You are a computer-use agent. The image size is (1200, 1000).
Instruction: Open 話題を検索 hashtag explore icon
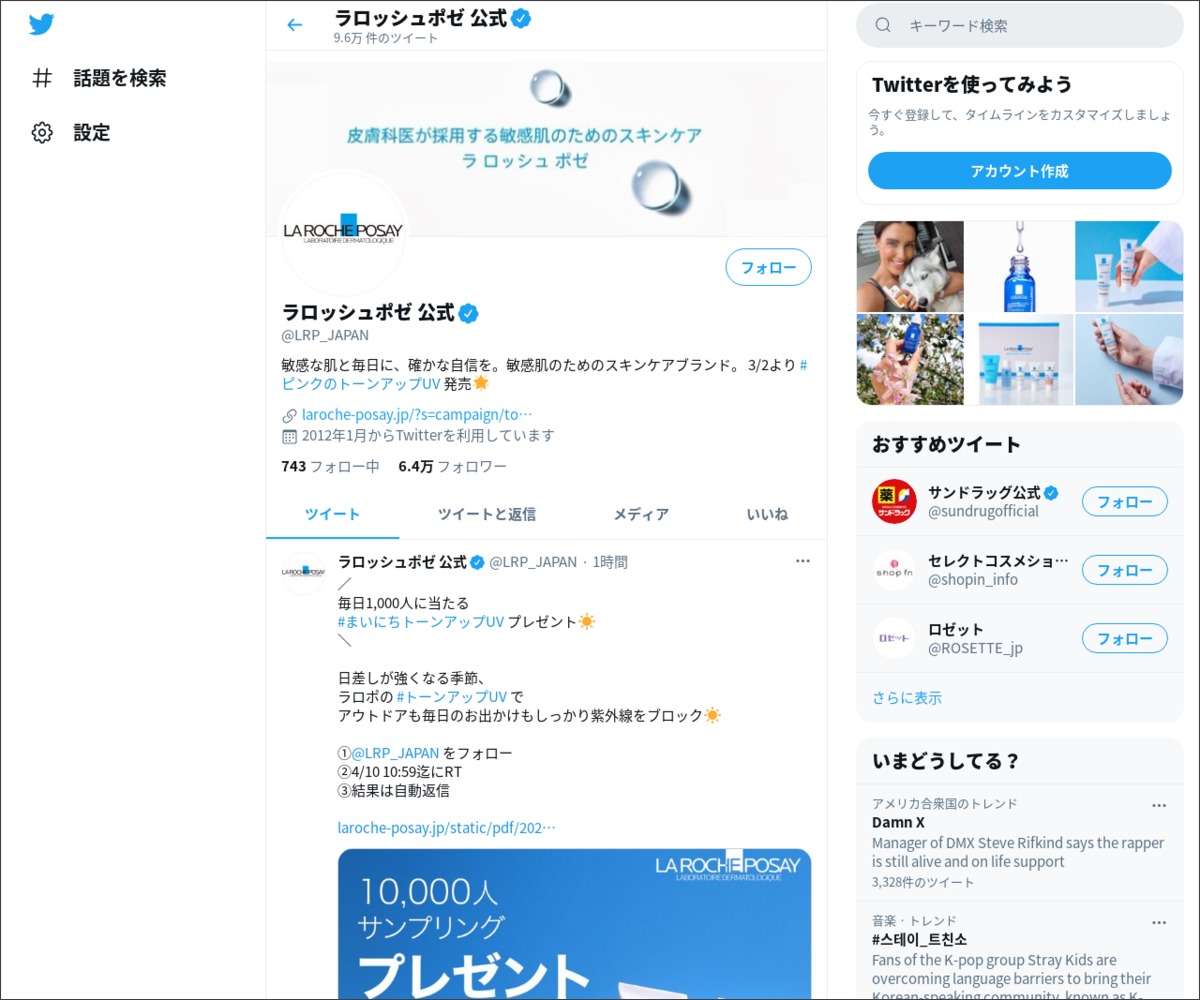point(42,78)
